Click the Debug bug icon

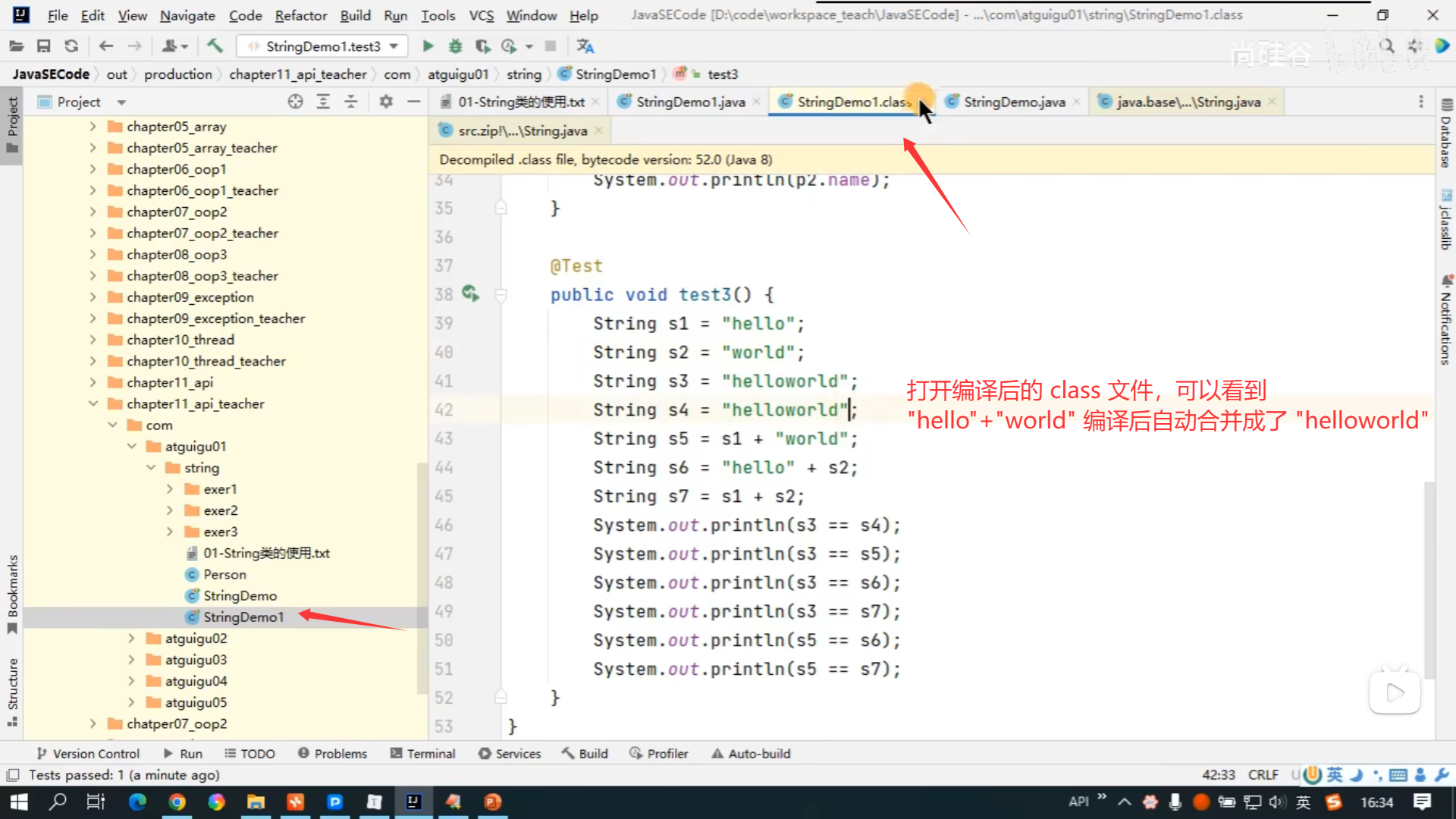pyautogui.click(x=455, y=46)
